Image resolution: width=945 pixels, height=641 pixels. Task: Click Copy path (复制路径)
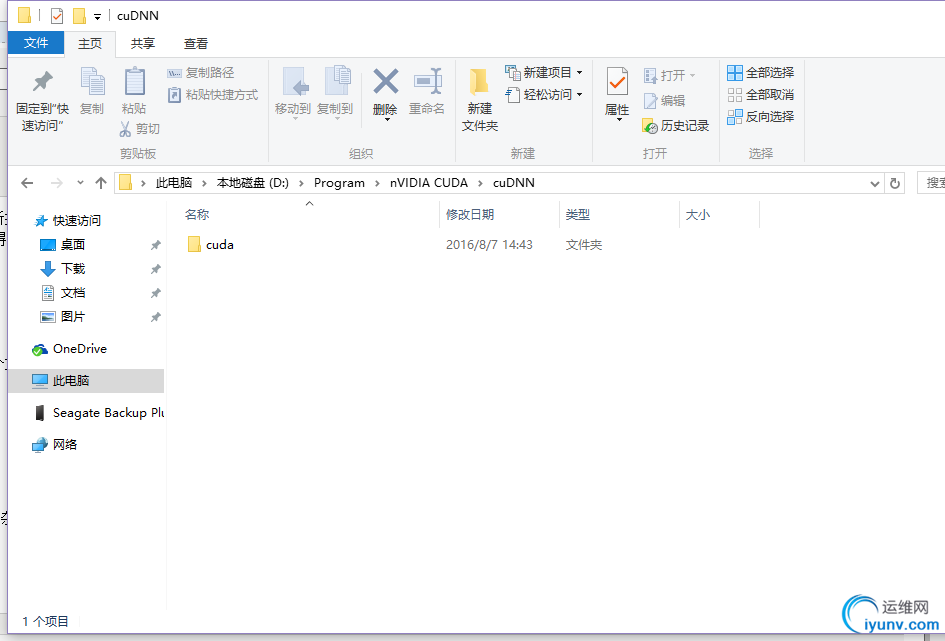click(x=201, y=73)
